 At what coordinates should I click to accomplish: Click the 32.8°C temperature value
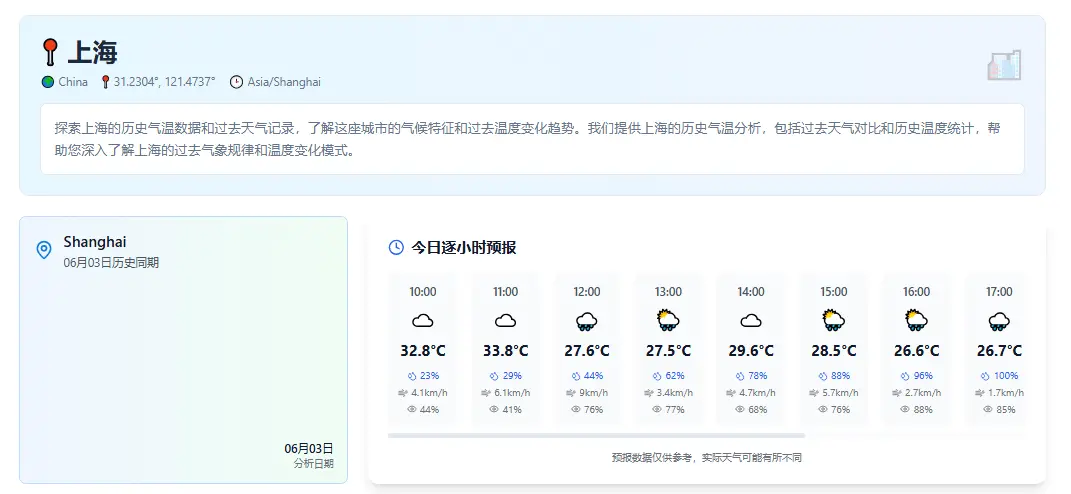point(423,351)
